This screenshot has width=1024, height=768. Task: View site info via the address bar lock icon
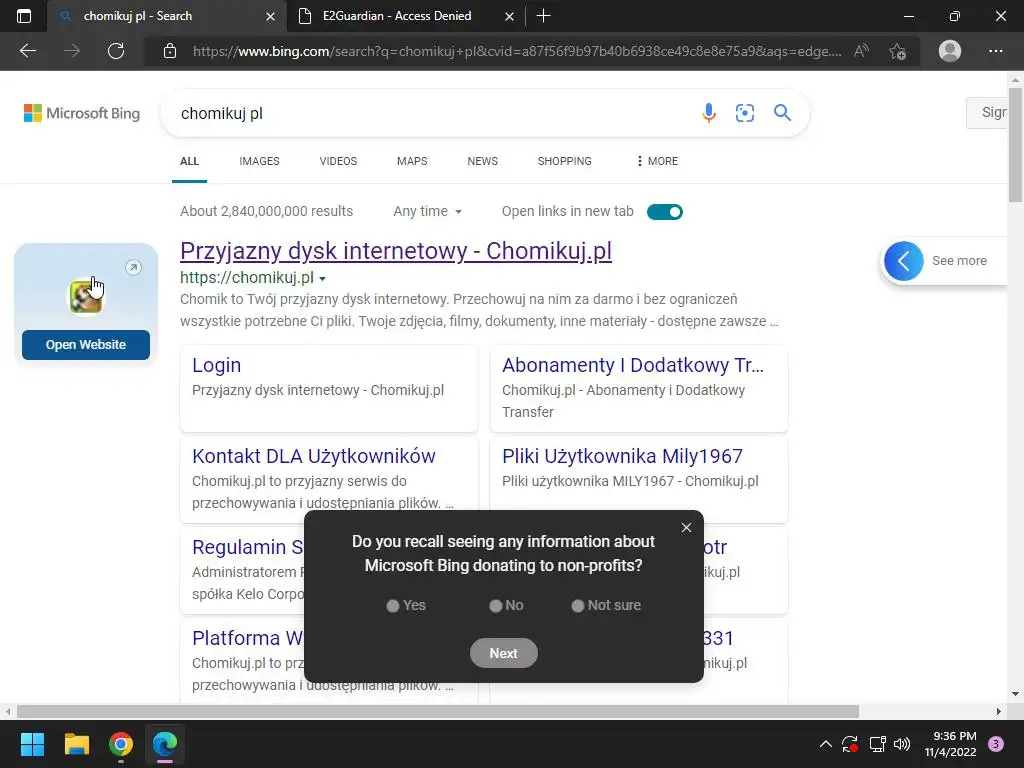coord(170,51)
